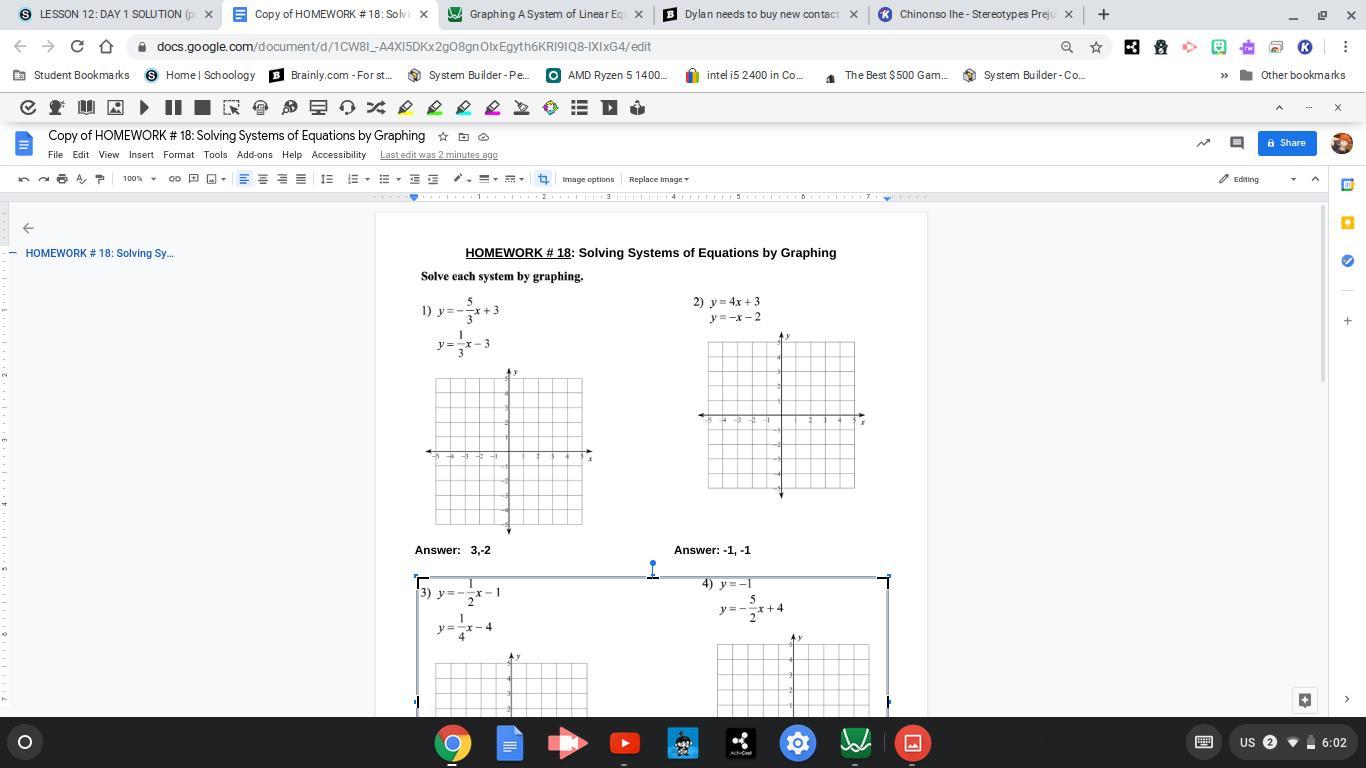
Task: Apply the green highlighter
Action: (x=434, y=108)
